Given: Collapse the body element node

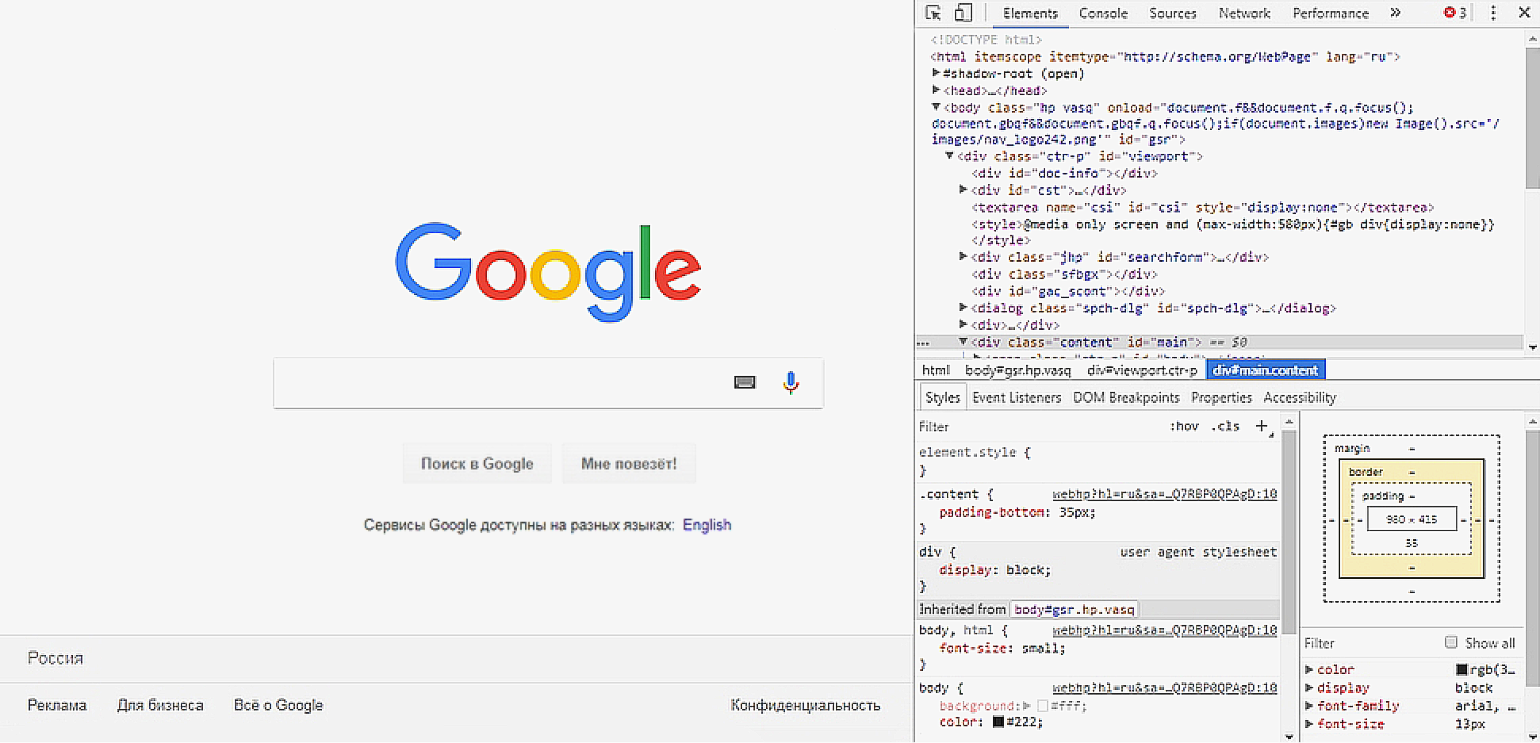Looking at the screenshot, I should pyautogui.click(x=936, y=107).
